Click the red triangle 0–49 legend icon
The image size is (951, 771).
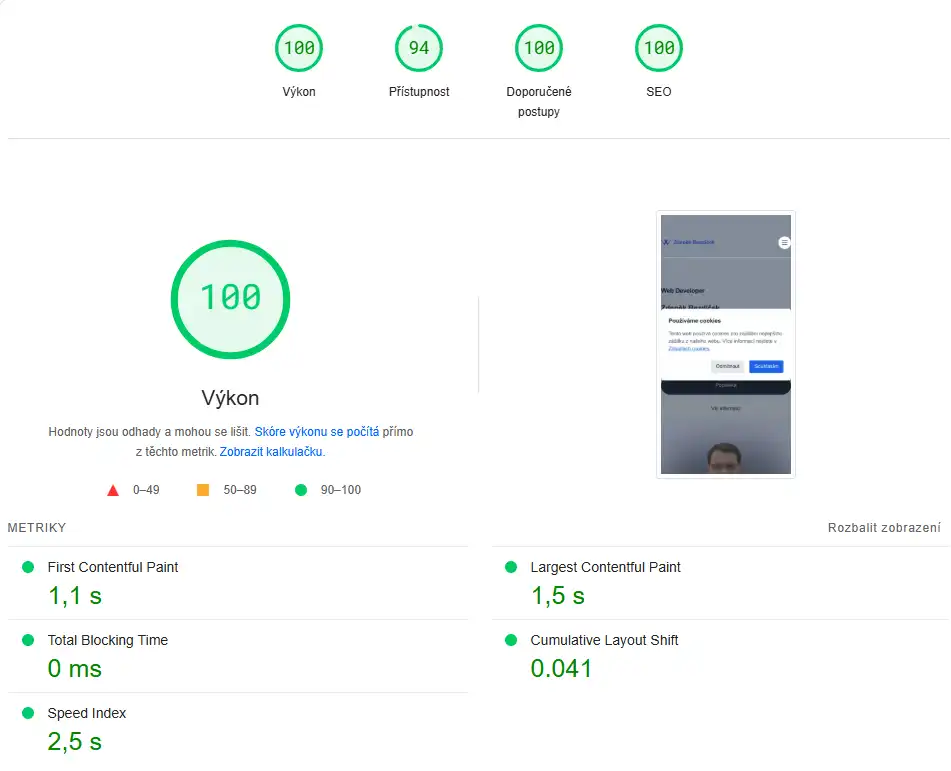click(x=112, y=489)
